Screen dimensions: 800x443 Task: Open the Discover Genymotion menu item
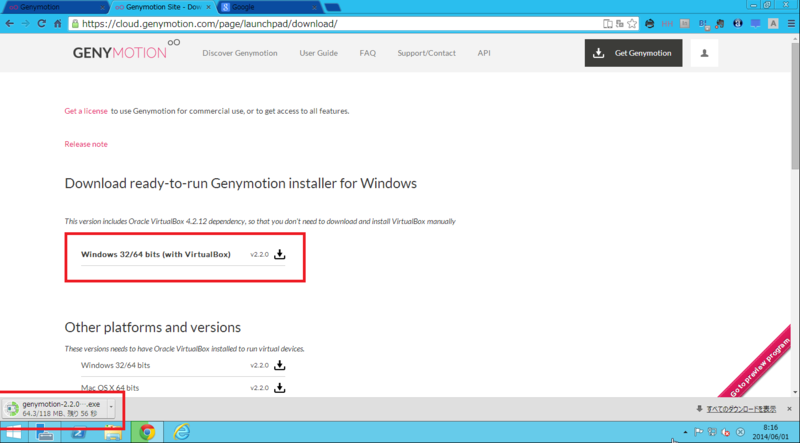[x=240, y=53]
